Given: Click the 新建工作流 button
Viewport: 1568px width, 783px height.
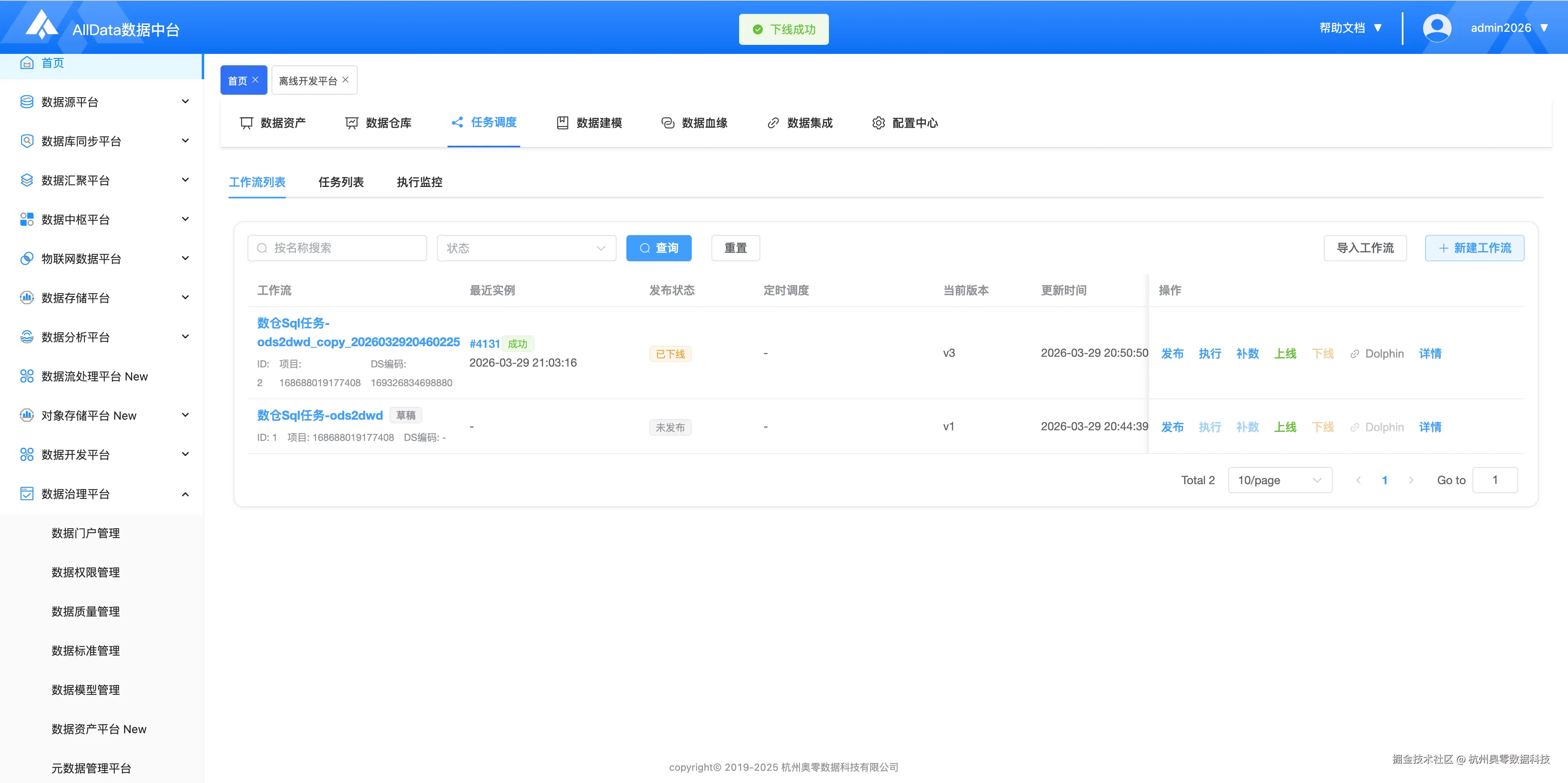Looking at the screenshot, I should pos(1474,248).
